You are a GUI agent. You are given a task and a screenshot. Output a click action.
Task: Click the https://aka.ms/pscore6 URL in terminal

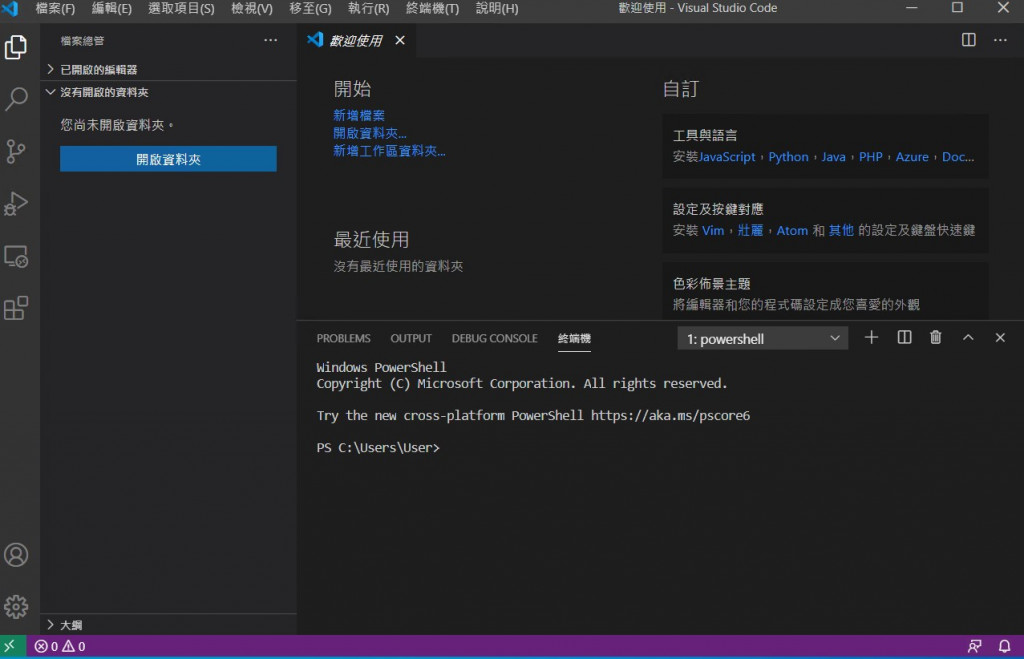pyautogui.click(x=670, y=415)
